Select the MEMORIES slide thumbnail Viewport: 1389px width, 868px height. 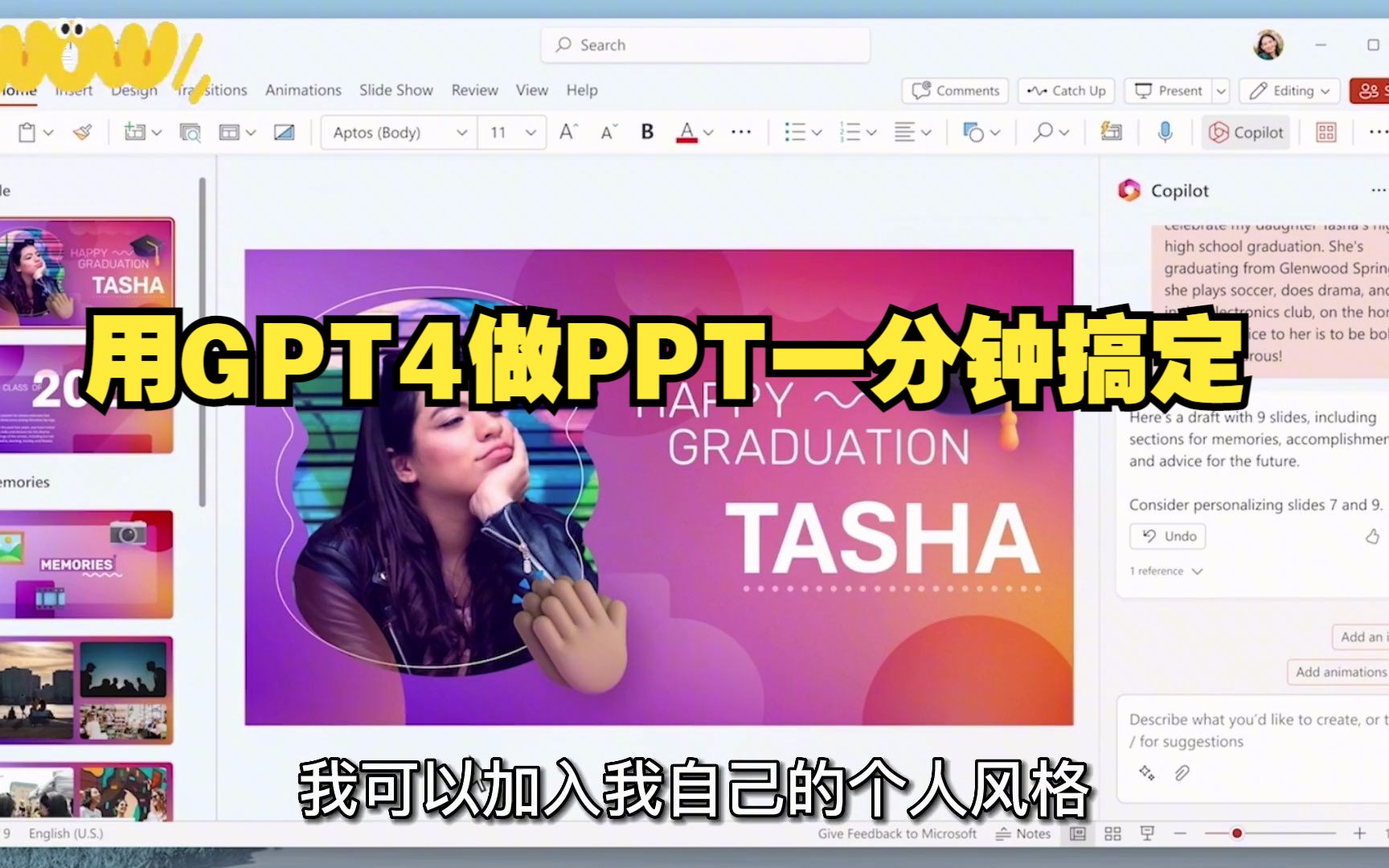tap(88, 563)
